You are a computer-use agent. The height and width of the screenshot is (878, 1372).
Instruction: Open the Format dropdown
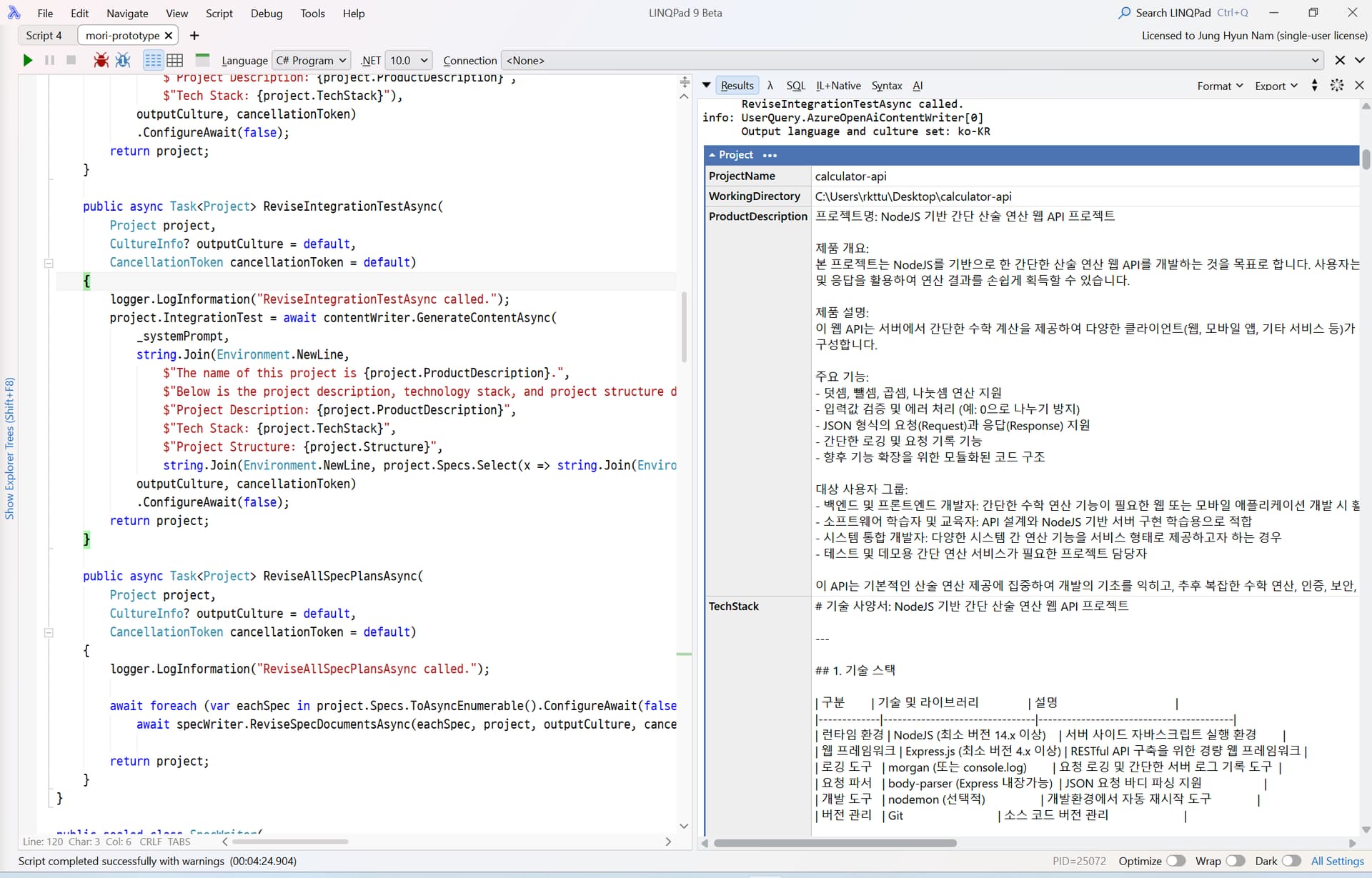1220,86
